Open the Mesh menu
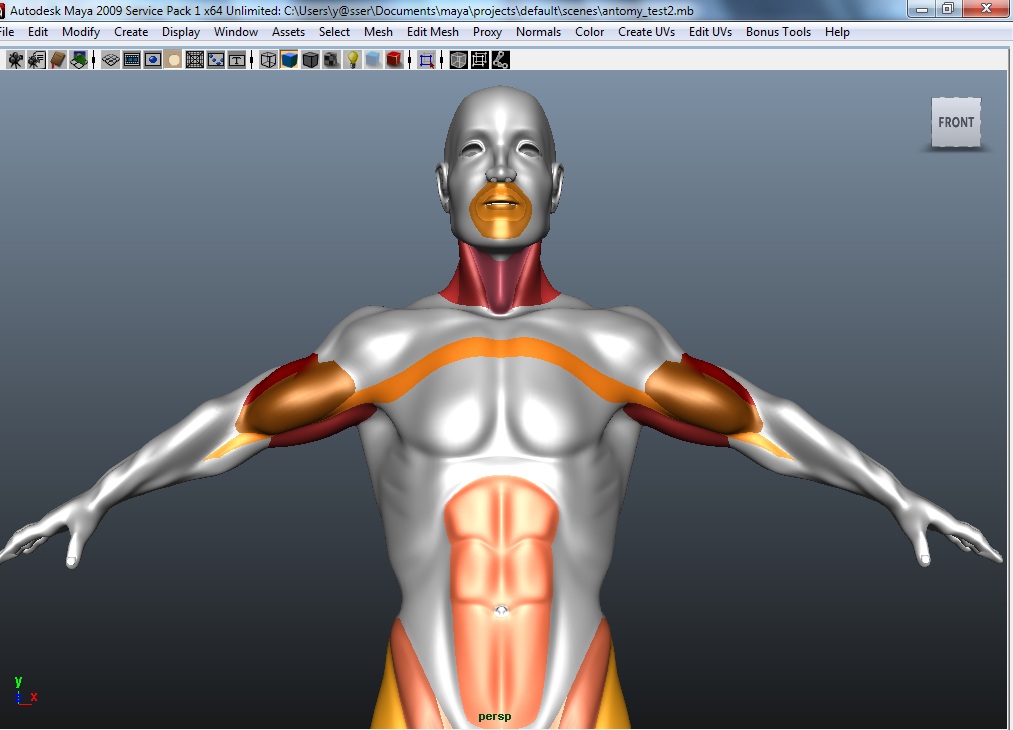The height and width of the screenshot is (730, 1013). pyautogui.click(x=378, y=32)
